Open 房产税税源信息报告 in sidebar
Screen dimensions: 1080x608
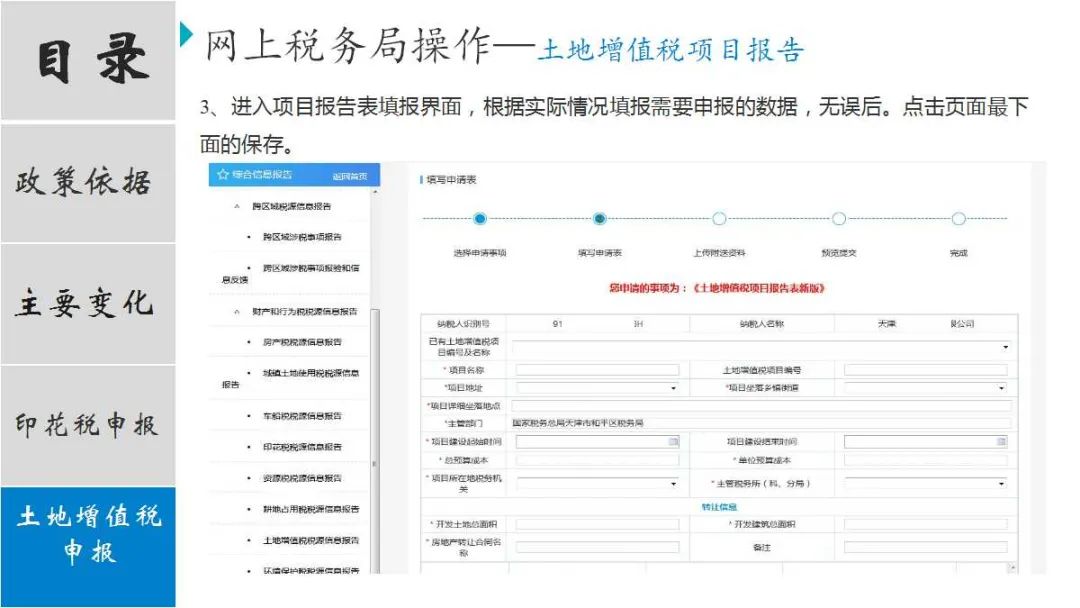(x=302, y=342)
